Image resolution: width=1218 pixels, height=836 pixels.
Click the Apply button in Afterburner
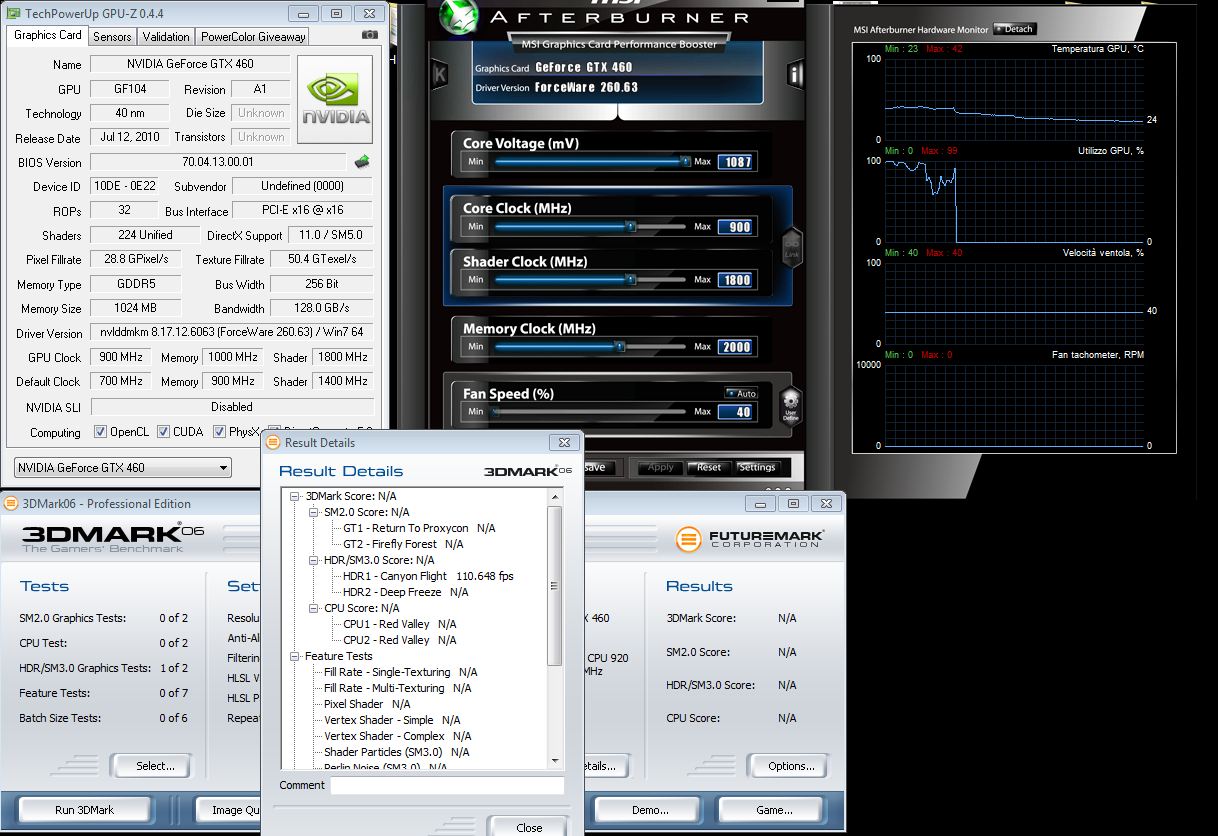(x=661, y=467)
